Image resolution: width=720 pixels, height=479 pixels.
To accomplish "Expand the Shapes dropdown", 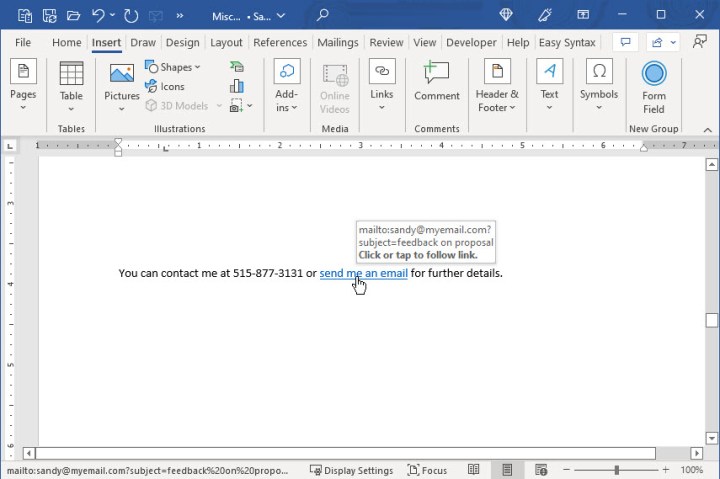I will coord(172,67).
